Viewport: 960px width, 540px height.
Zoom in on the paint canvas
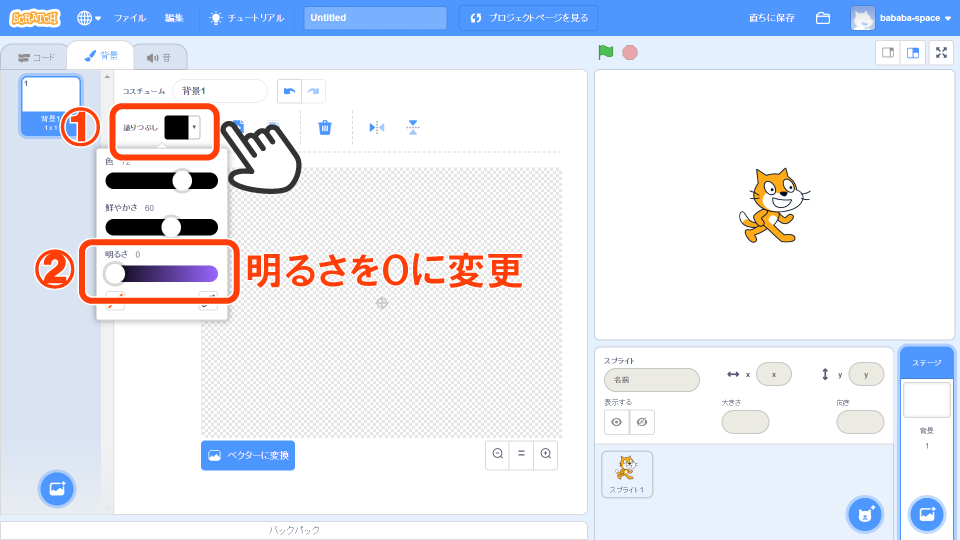[x=545, y=454]
